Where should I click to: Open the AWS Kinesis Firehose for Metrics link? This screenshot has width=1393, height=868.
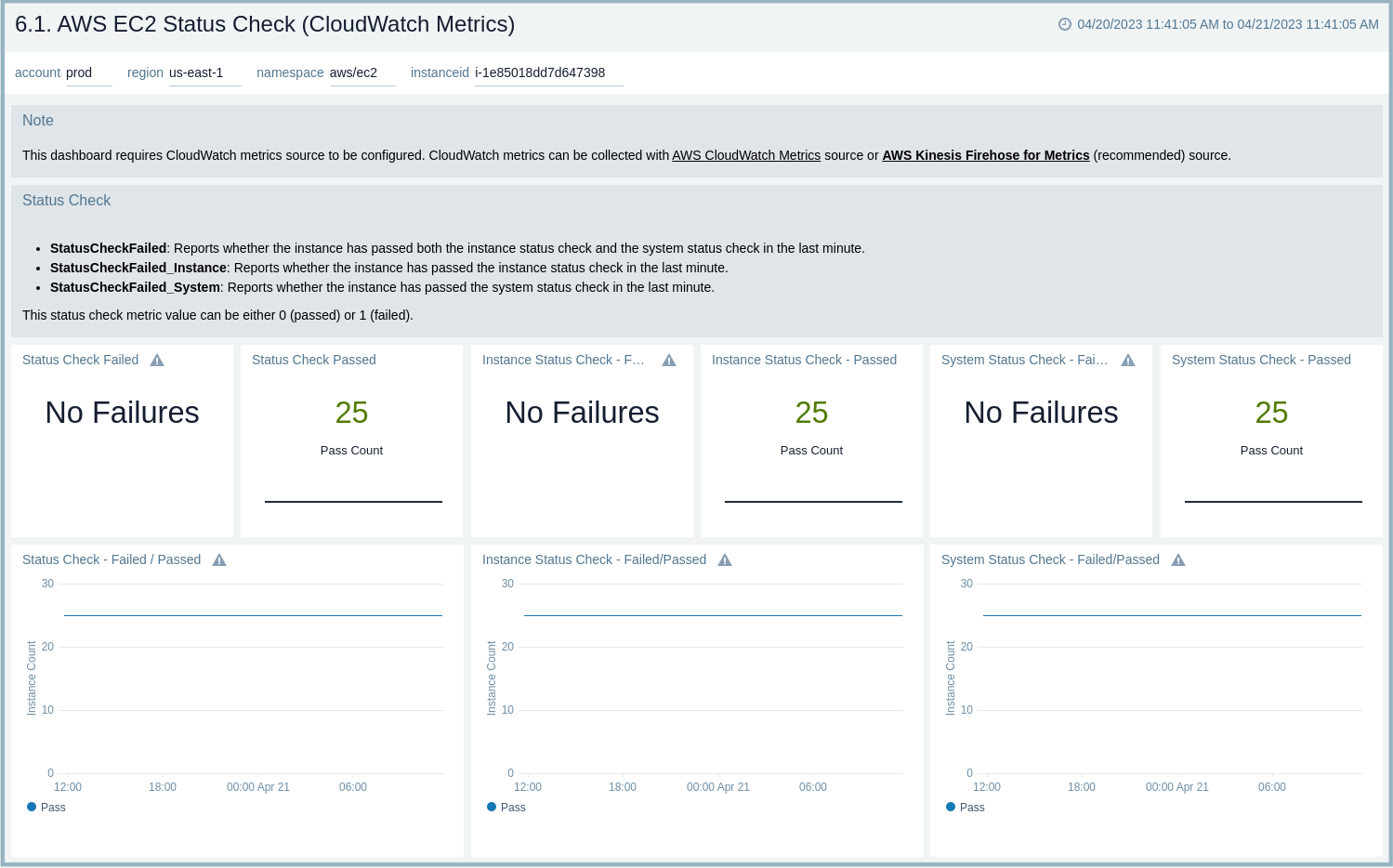(x=985, y=155)
